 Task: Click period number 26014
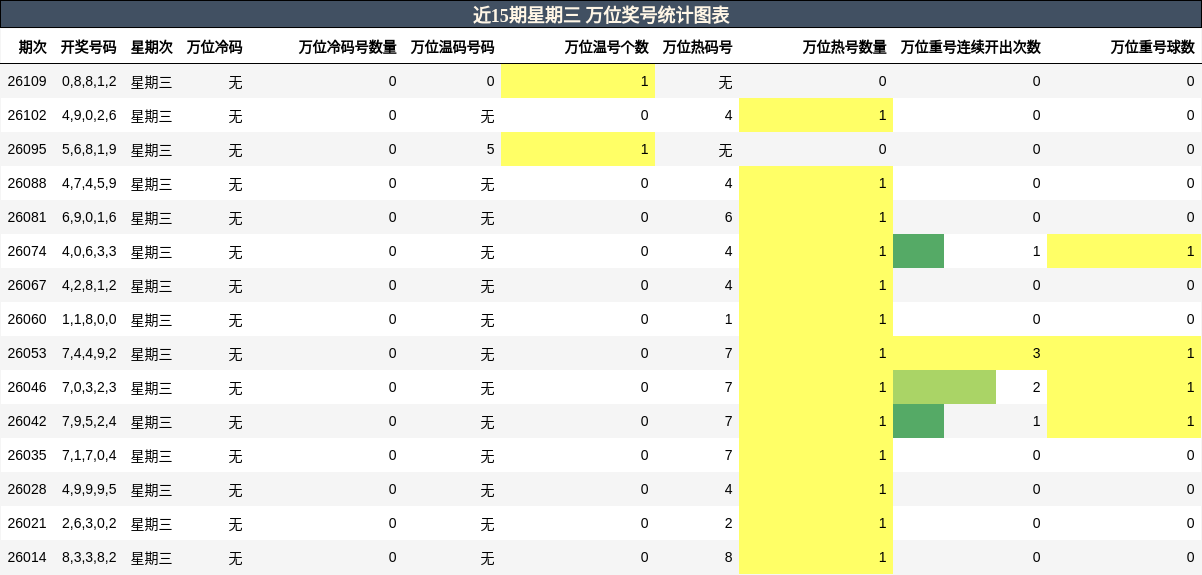tap(27, 557)
